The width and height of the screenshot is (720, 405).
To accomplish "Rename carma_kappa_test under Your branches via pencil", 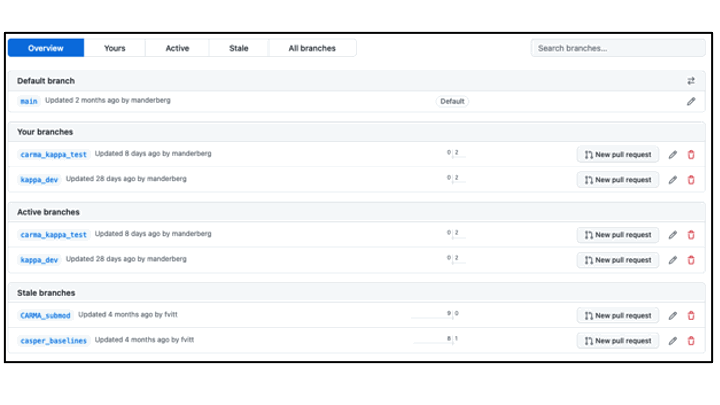I will click(673, 154).
